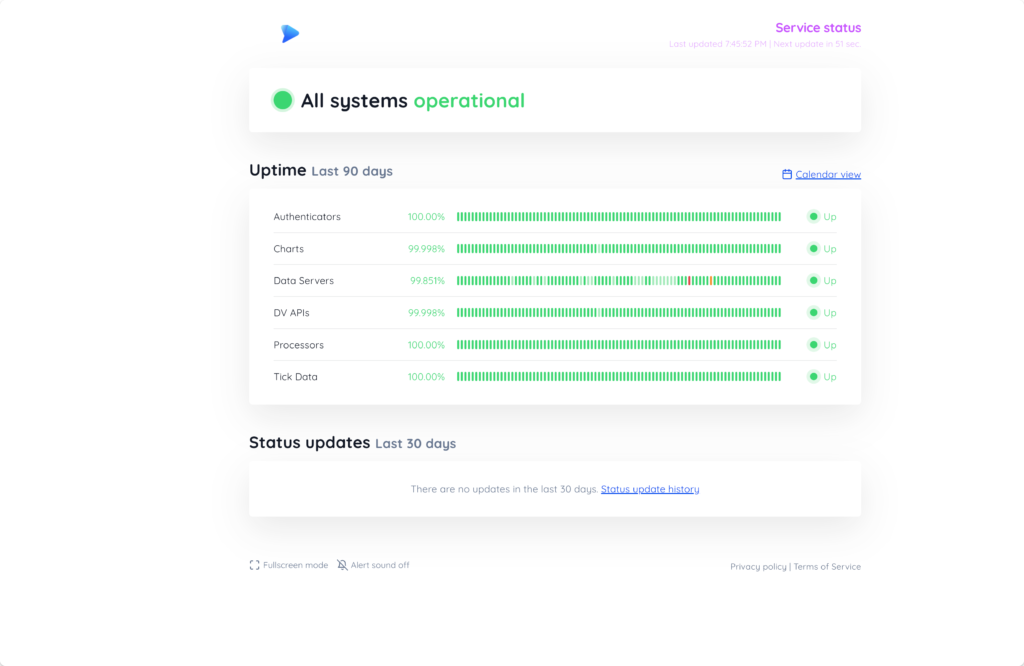Click the Charts service name
The height and width of the screenshot is (666, 1024).
(x=289, y=249)
